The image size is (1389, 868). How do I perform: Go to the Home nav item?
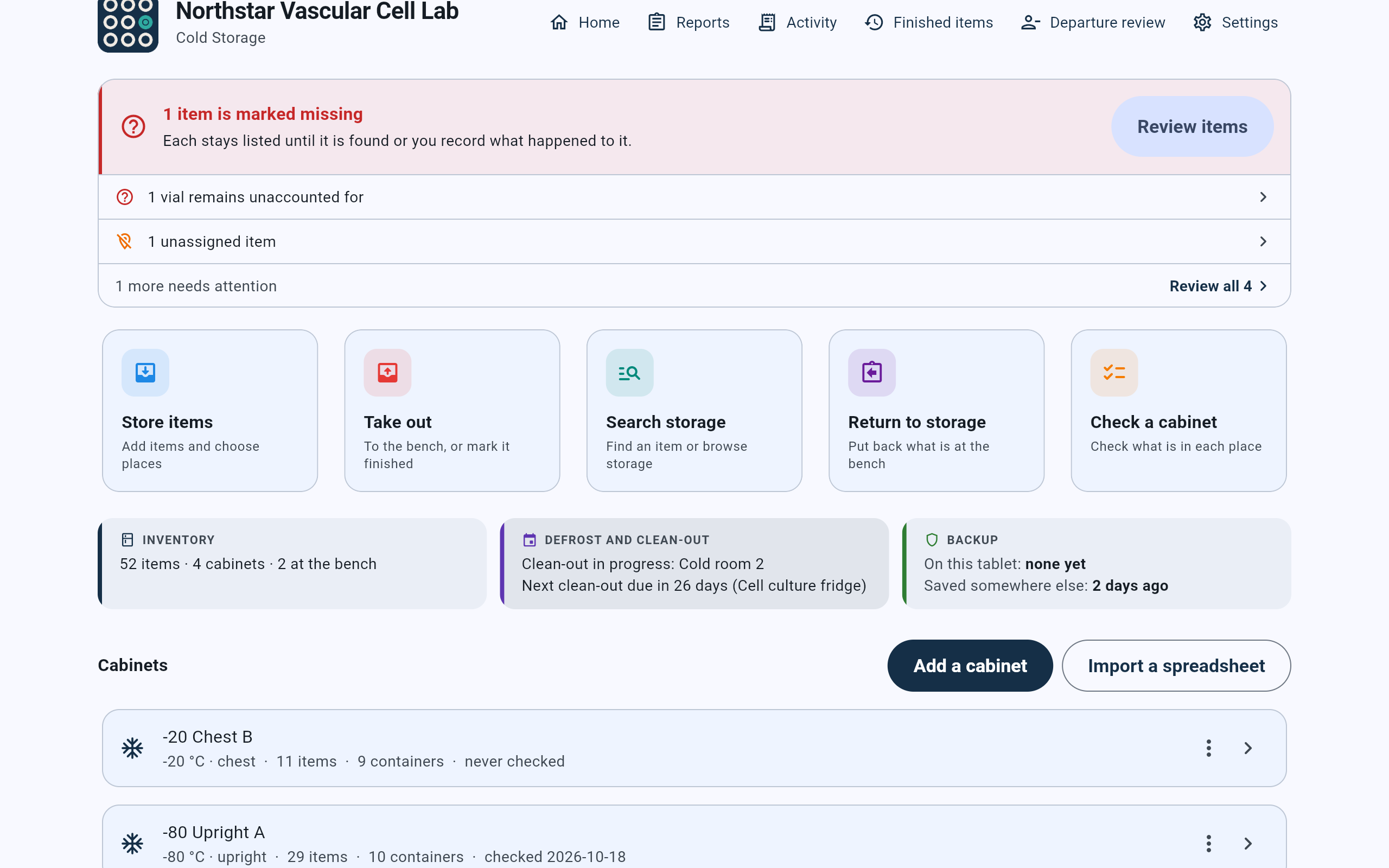(585, 22)
